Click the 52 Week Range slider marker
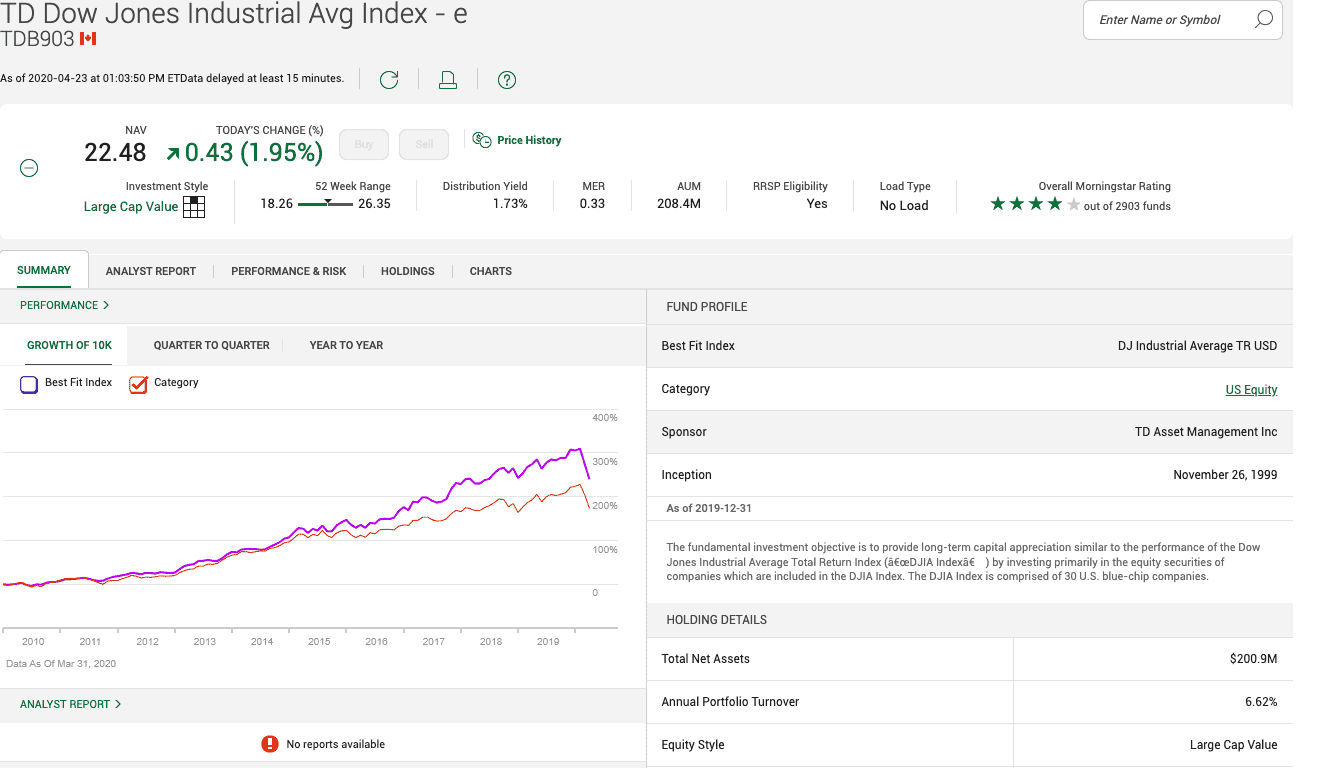 coord(327,203)
